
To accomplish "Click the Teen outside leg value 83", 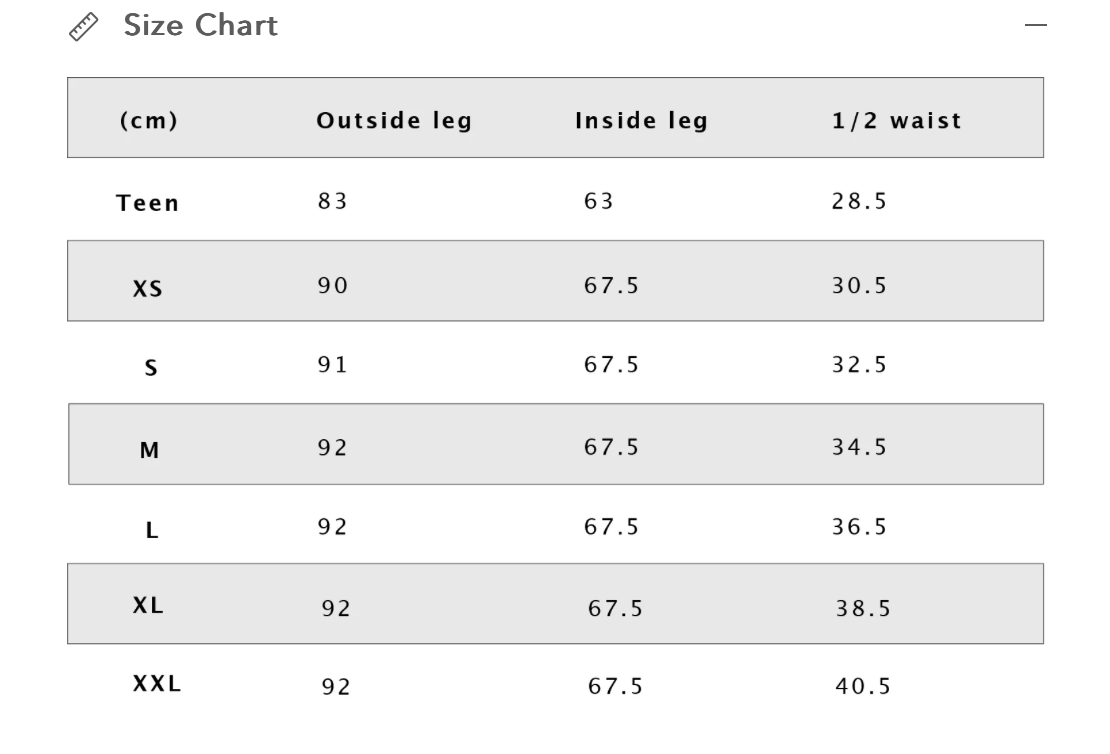I will coord(332,201).
